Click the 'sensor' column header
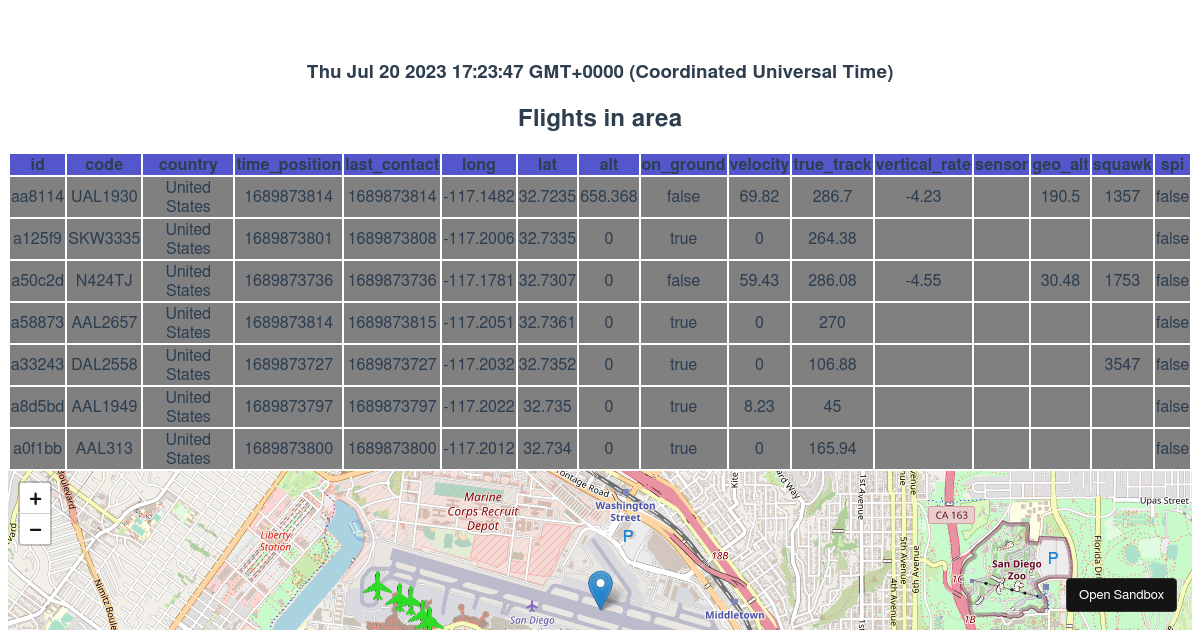 click(1001, 164)
